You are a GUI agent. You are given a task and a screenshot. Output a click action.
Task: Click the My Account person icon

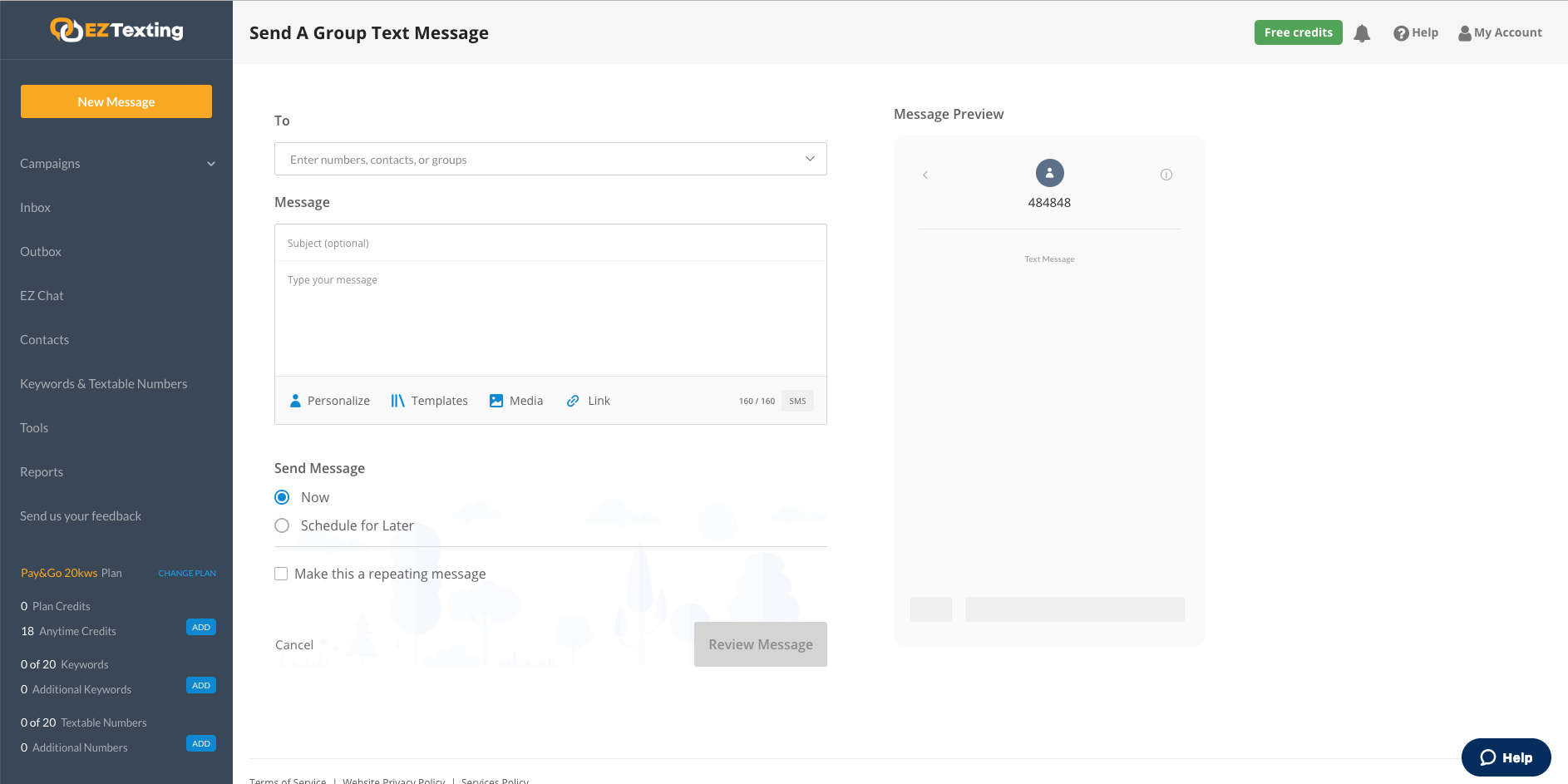click(x=1465, y=33)
